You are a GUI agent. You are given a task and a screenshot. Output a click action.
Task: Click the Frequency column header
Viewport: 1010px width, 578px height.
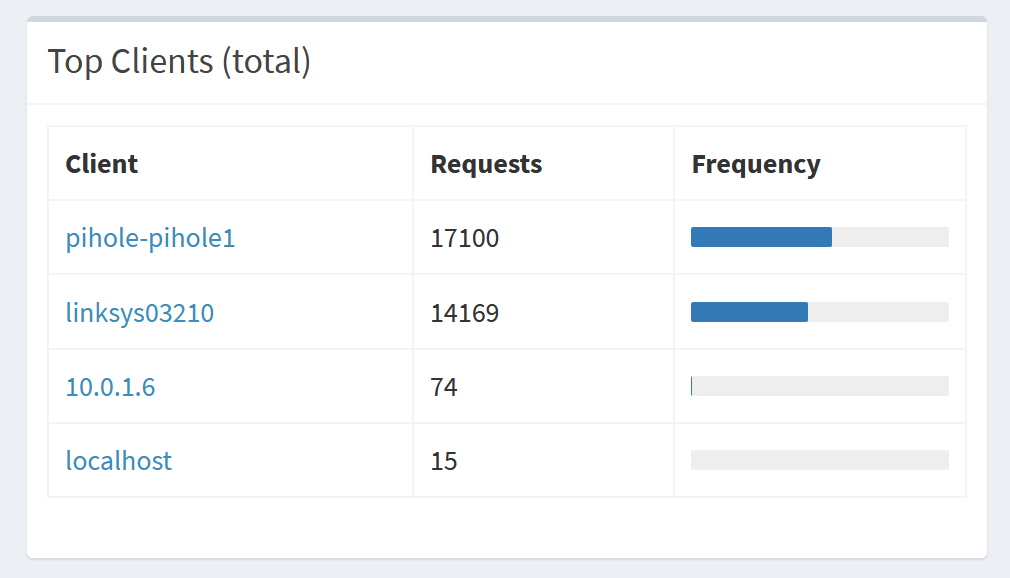pyautogui.click(x=756, y=164)
